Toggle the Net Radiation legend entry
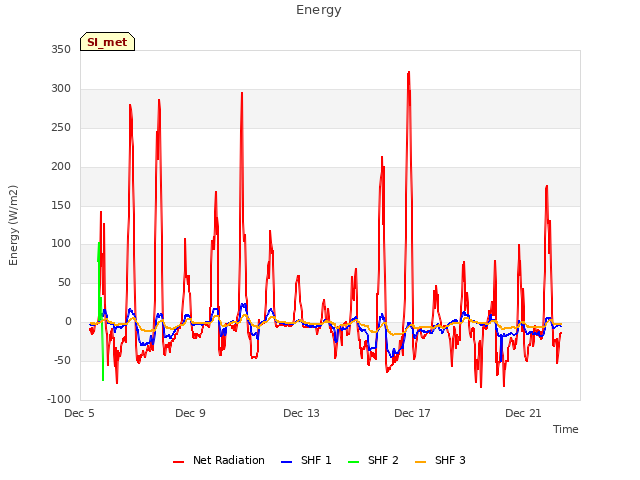 pyautogui.click(x=219, y=460)
